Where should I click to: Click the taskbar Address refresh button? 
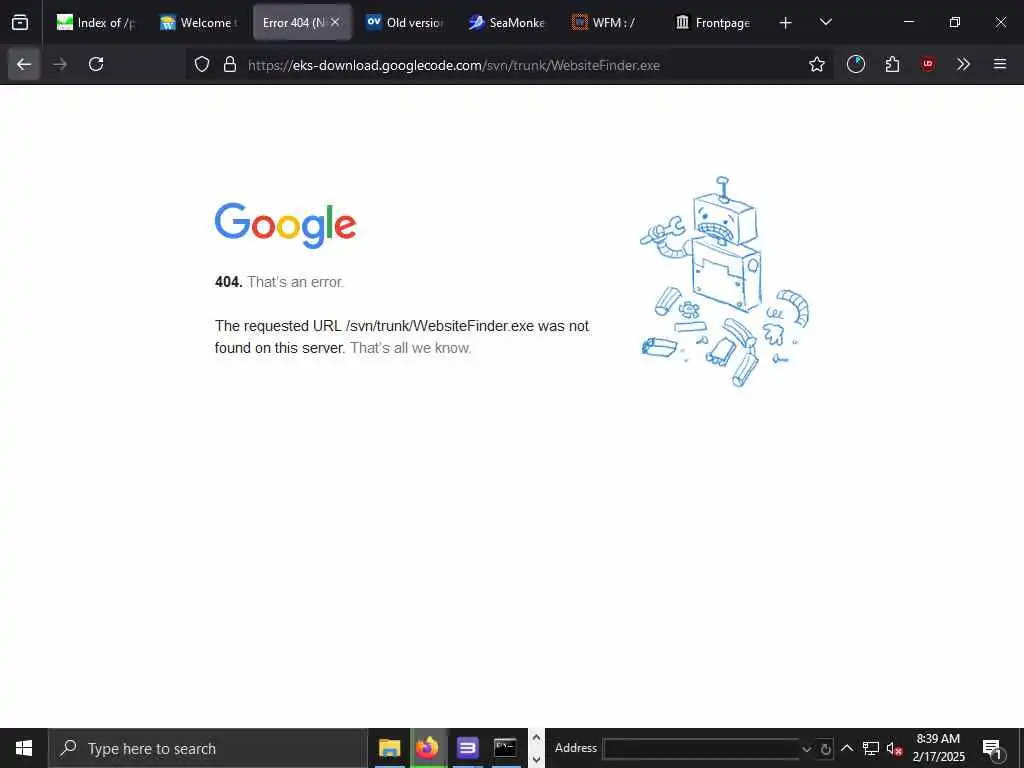[x=825, y=749]
